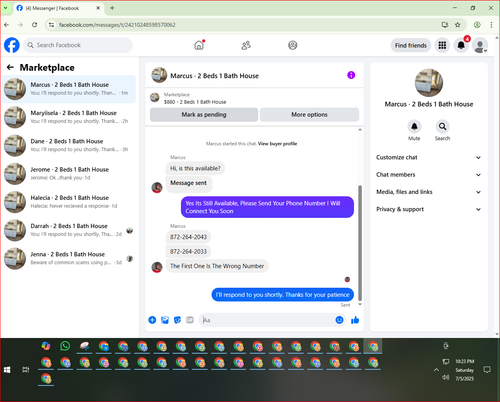Click Mark as pending button

(204, 115)
